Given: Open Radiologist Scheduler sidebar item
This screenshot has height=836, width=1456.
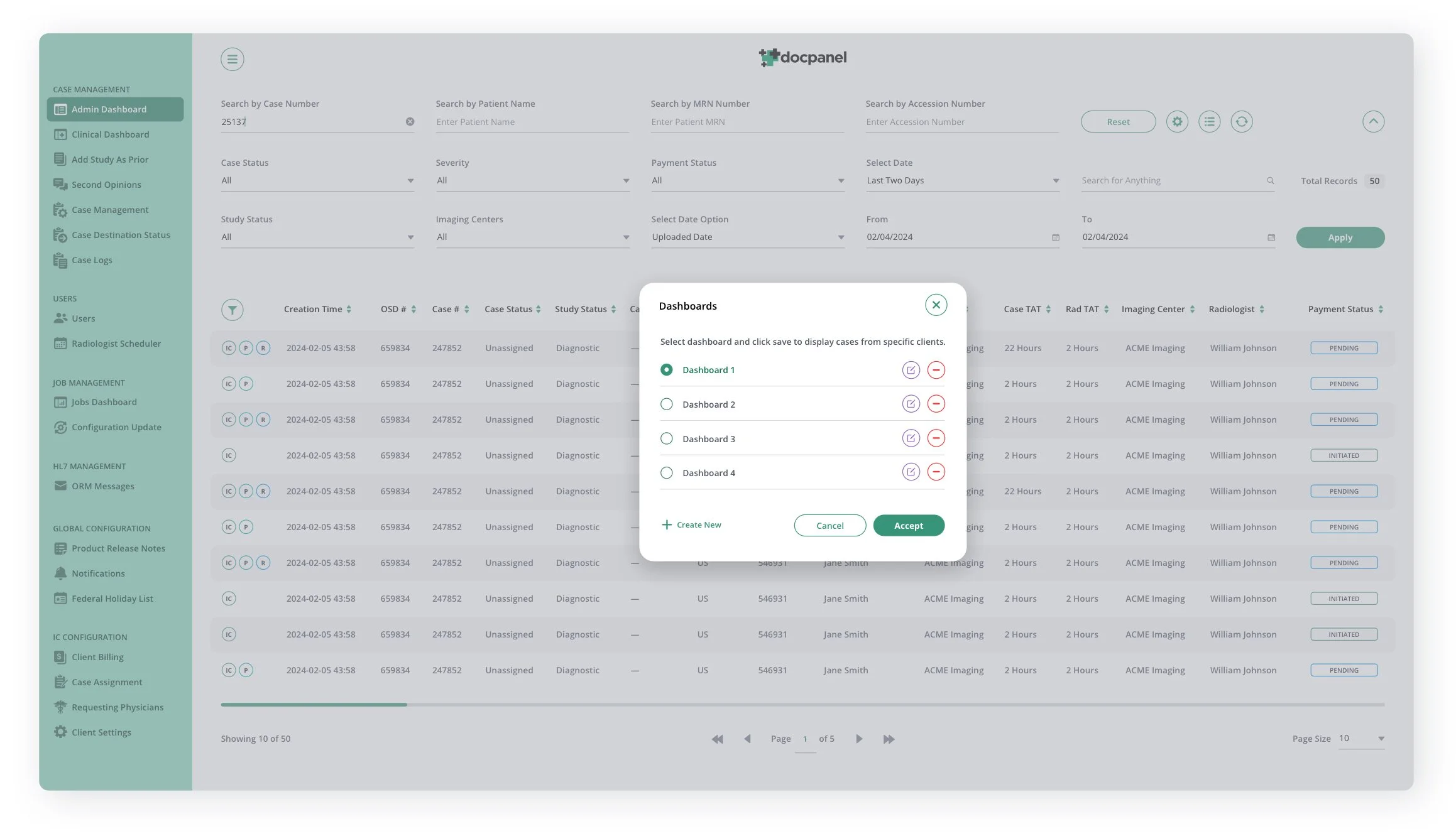Looking at the screenshot, I should [116, 344].
